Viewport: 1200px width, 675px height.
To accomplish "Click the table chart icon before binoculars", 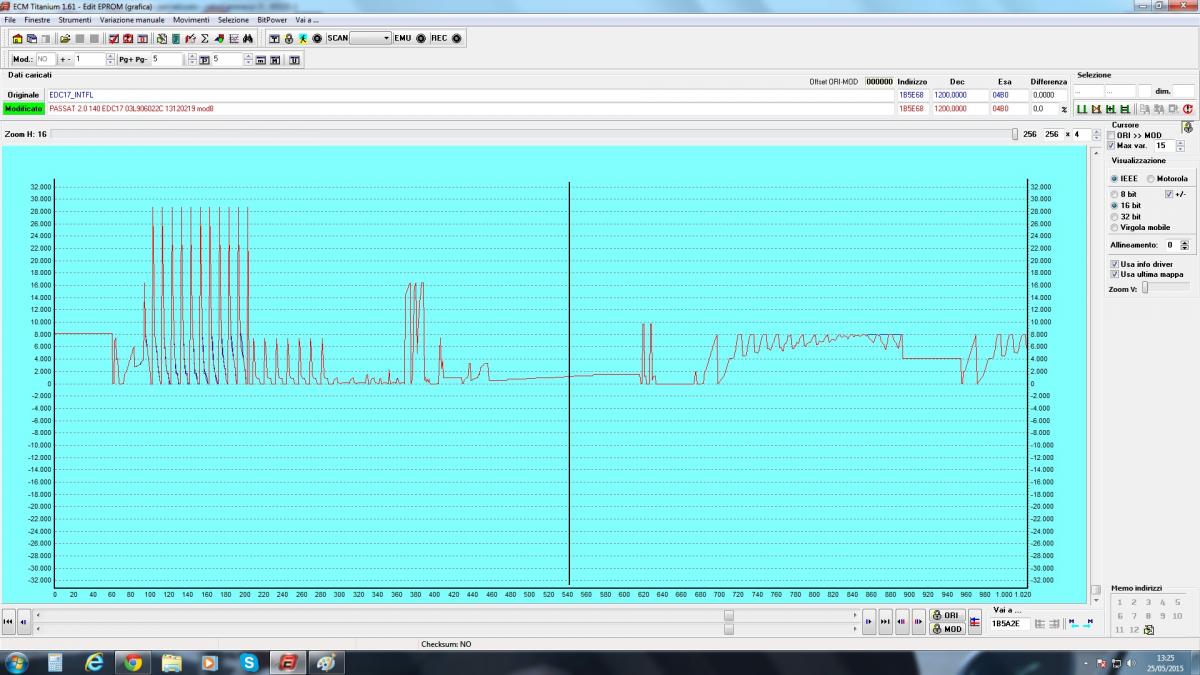I will point(234,38).
